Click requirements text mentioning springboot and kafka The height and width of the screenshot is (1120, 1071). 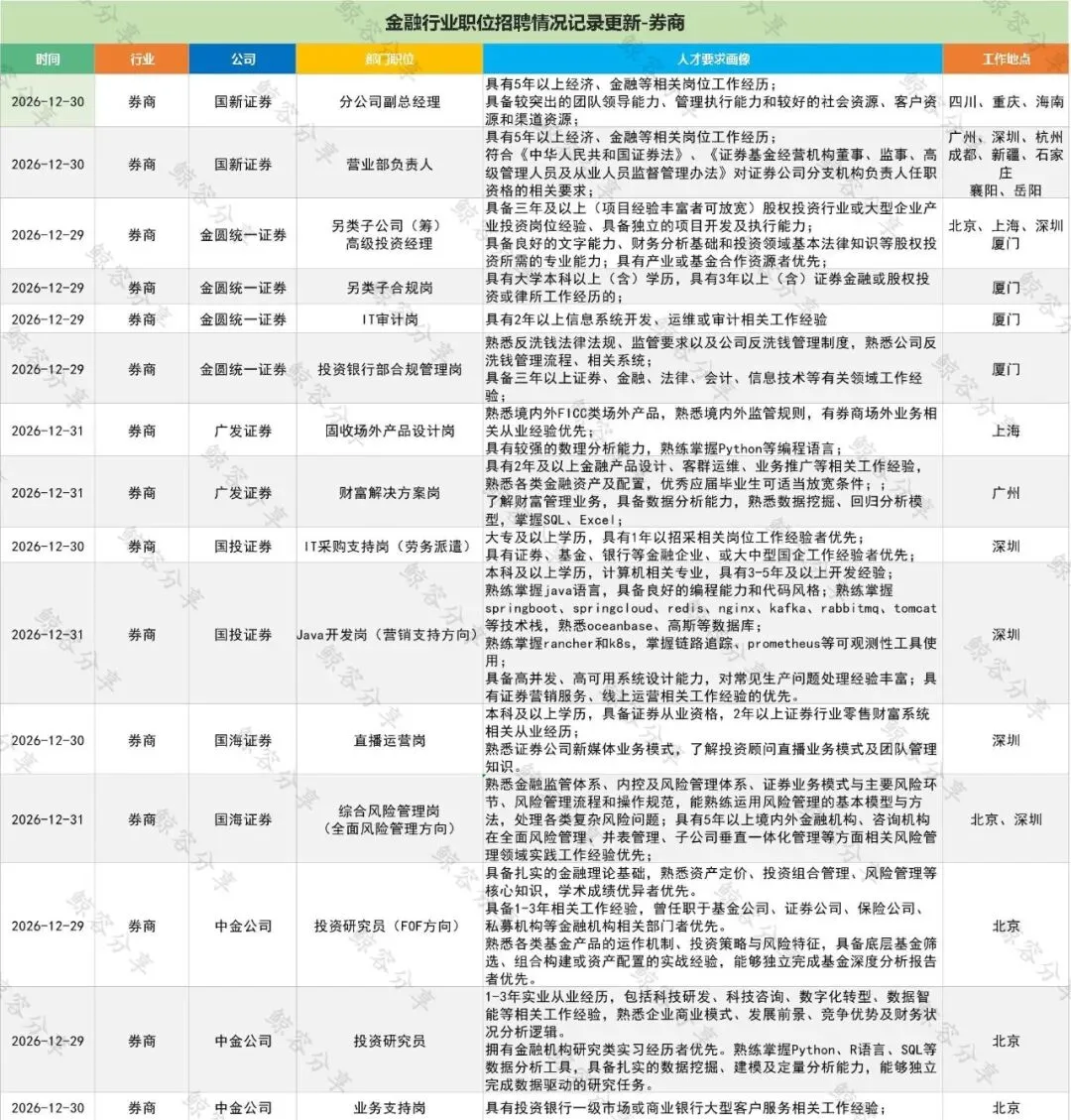pos(711,634)
